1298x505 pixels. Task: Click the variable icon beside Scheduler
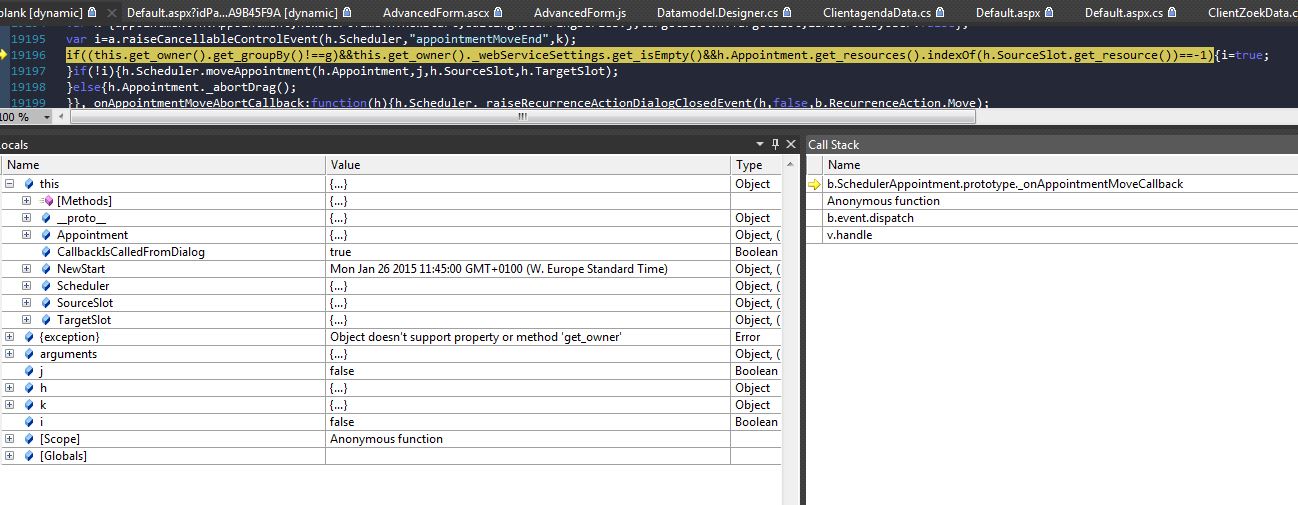[x=46, y=286]
